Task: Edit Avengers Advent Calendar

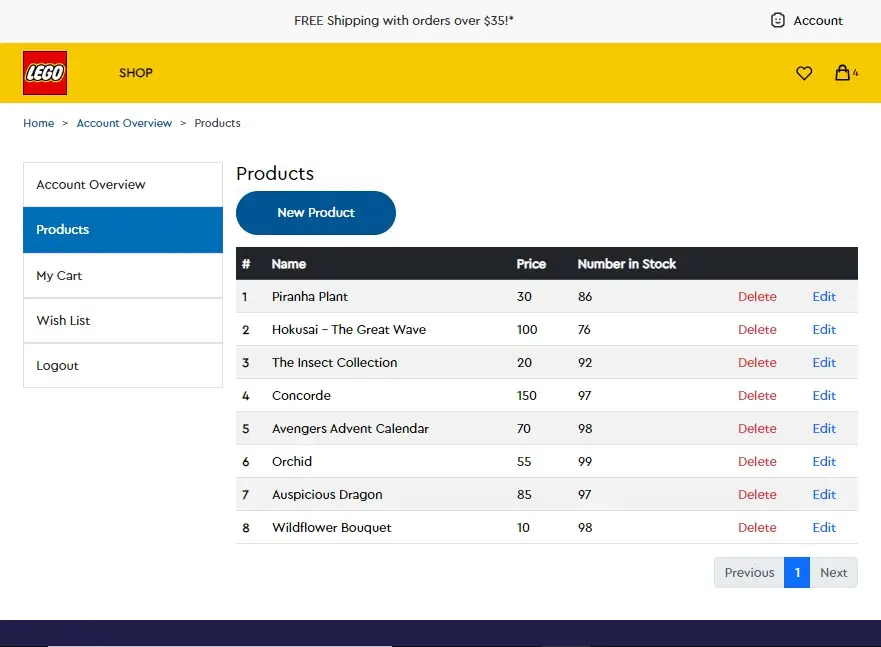Action: point(824,429)
